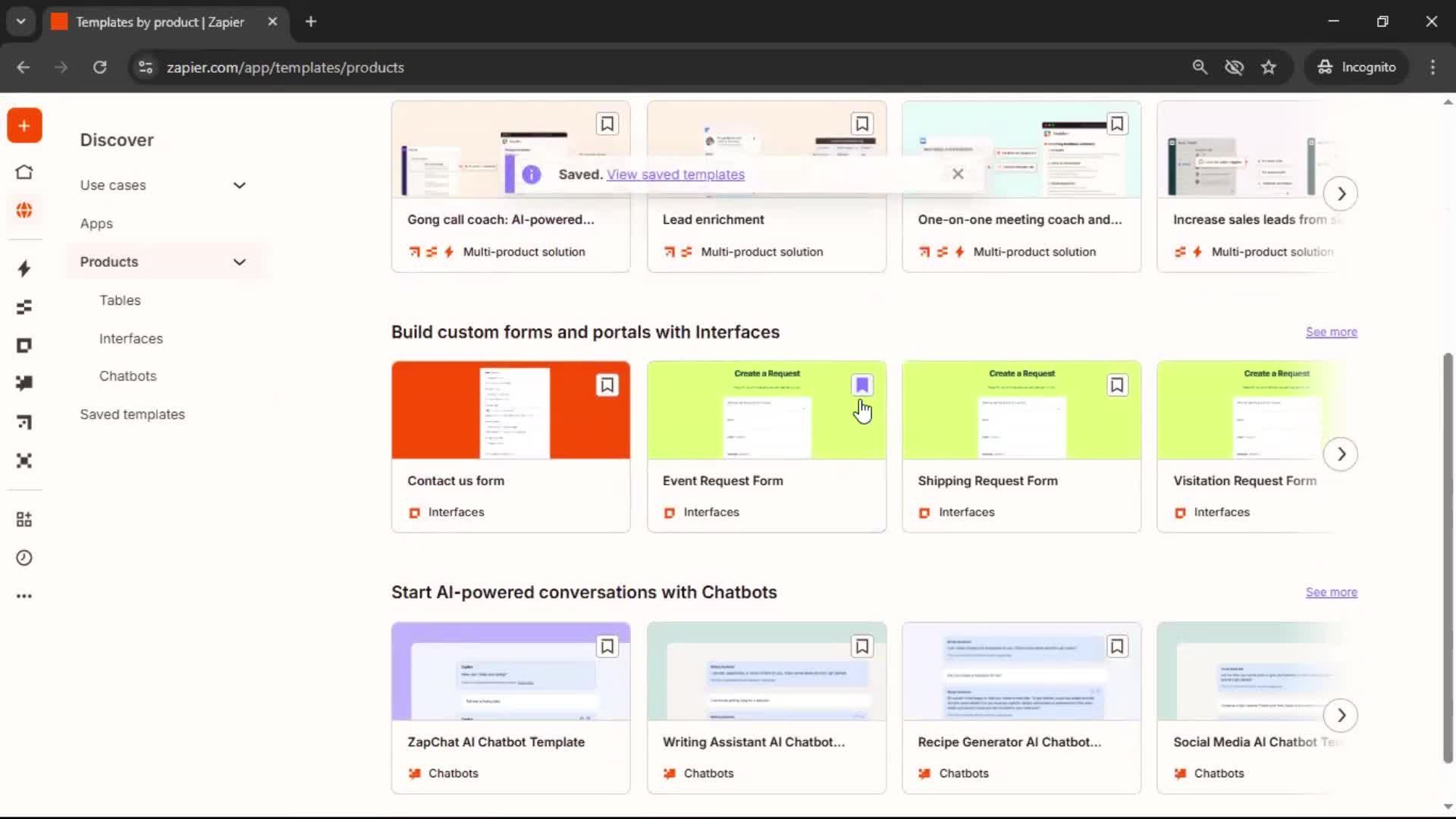
Task: Click See more for Chatbots templates
Action: [x=1331, y=592]
